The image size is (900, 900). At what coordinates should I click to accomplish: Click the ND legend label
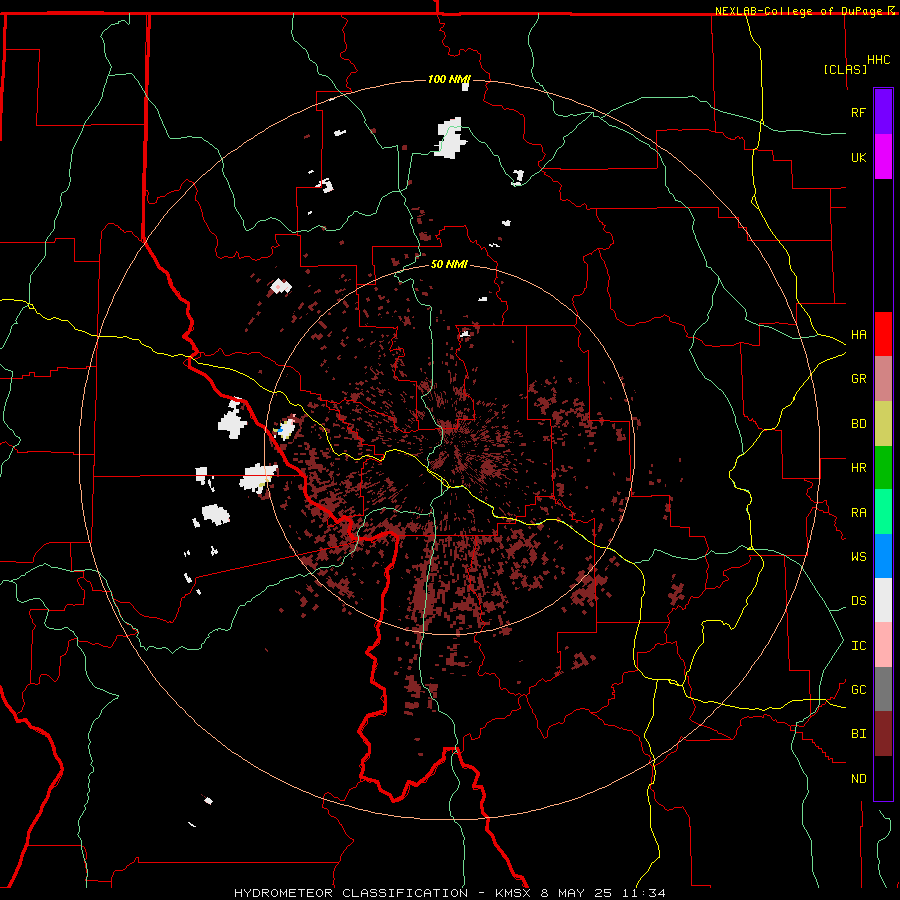click(x=858, y=779)
